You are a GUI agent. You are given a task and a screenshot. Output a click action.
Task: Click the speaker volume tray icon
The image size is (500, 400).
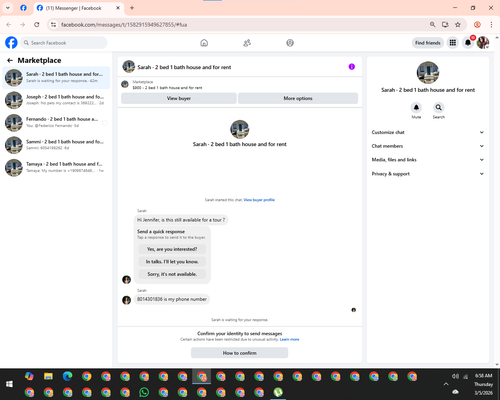tap(455, 376)
